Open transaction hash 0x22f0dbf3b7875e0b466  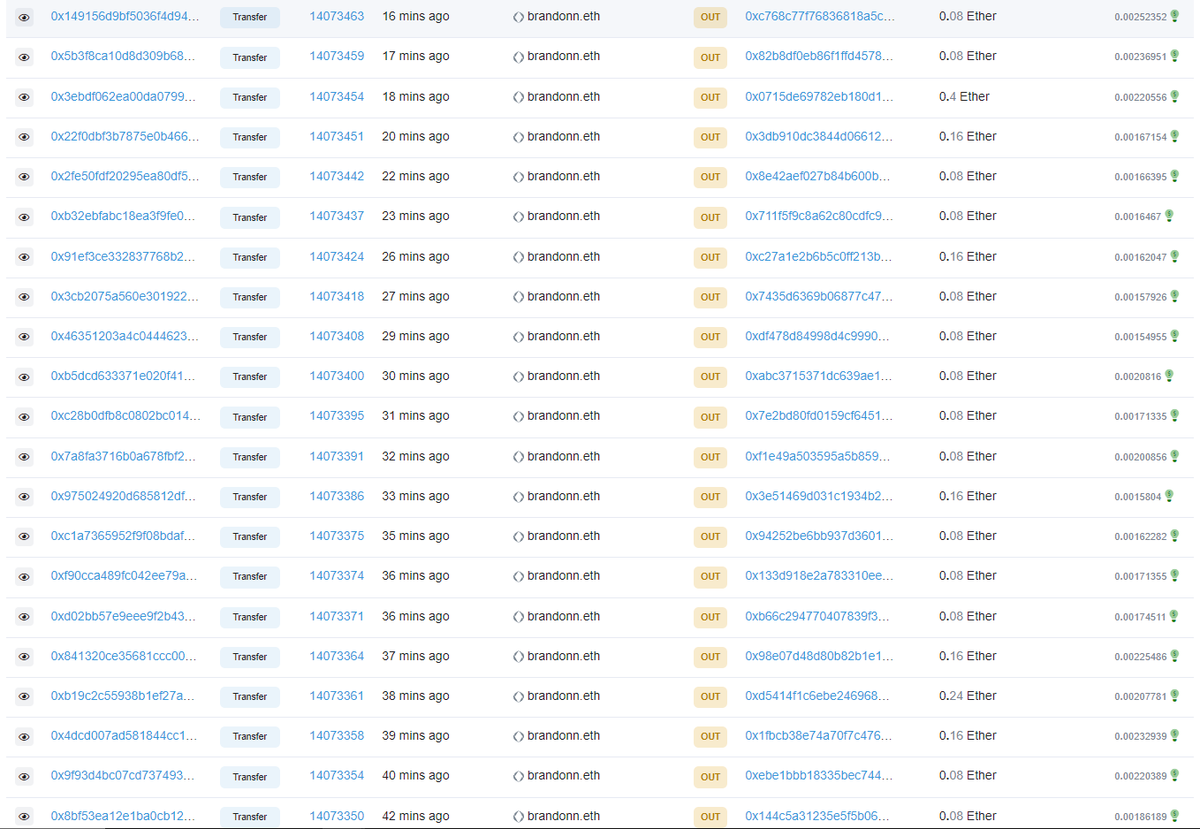(124, 137)
